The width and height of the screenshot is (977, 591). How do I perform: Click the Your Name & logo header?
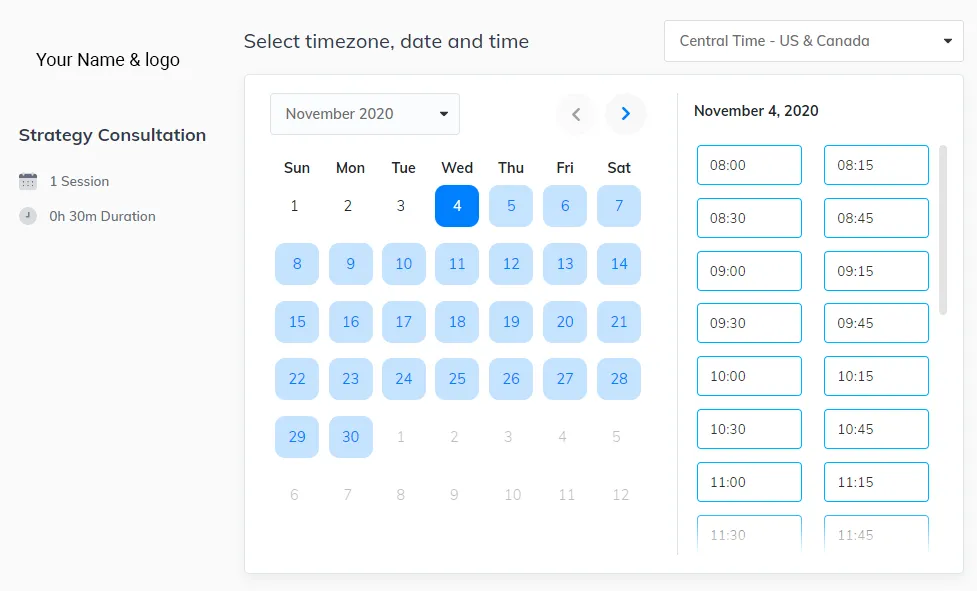point(108,60)
